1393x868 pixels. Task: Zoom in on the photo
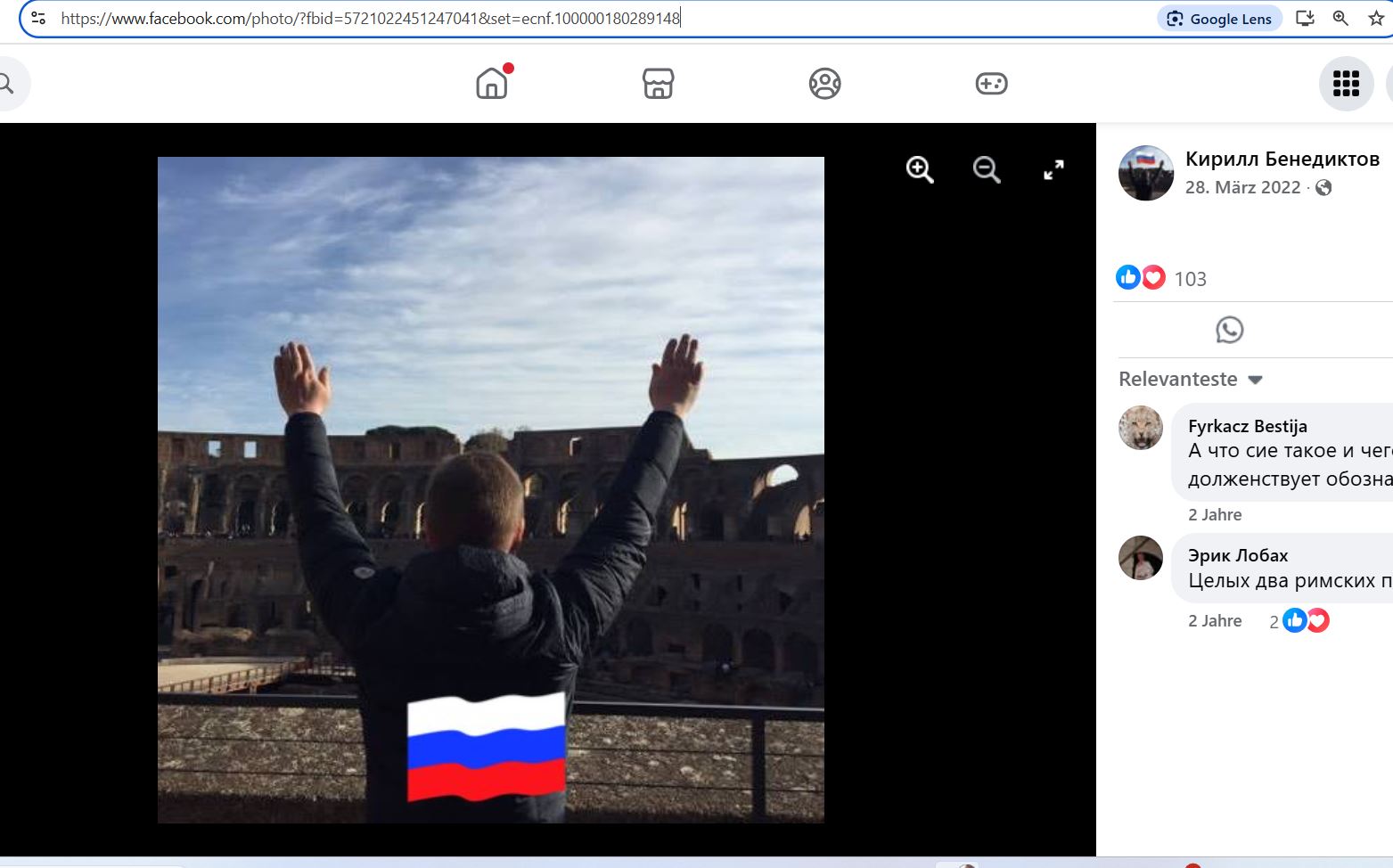(920, 169)
